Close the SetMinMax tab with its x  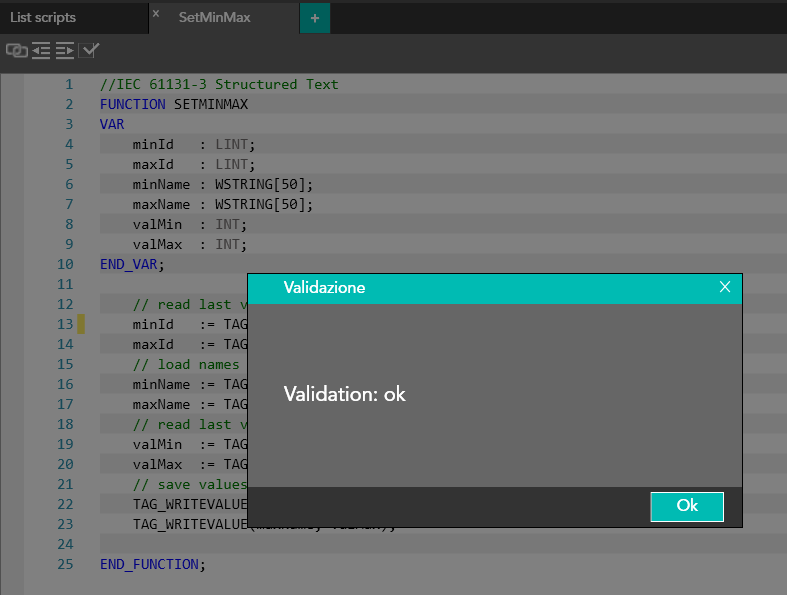[x=156, y=14]
